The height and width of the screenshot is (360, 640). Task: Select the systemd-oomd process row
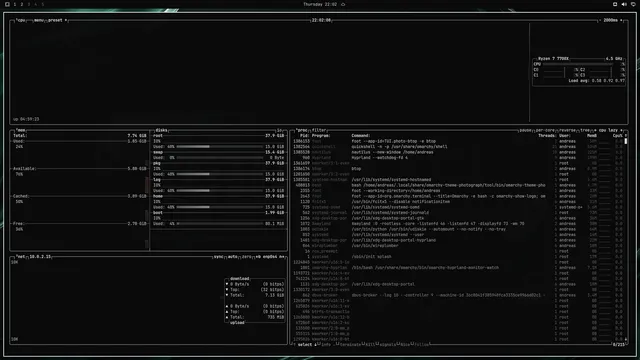tap(457, 207)
